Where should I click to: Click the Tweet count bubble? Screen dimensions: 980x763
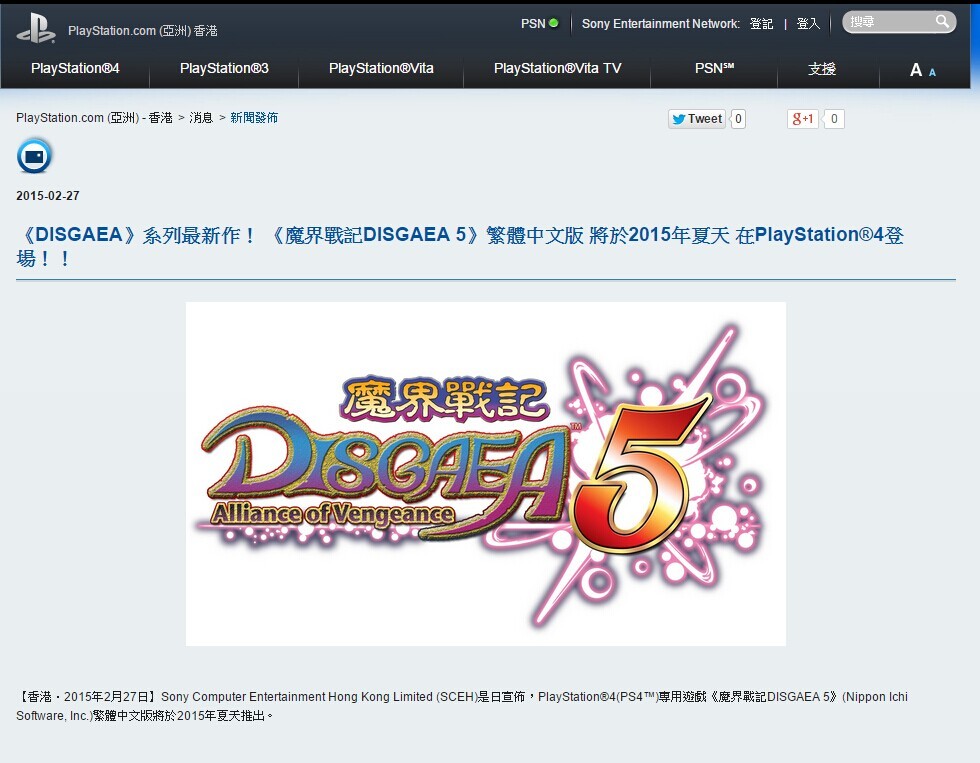coord(738,119)
